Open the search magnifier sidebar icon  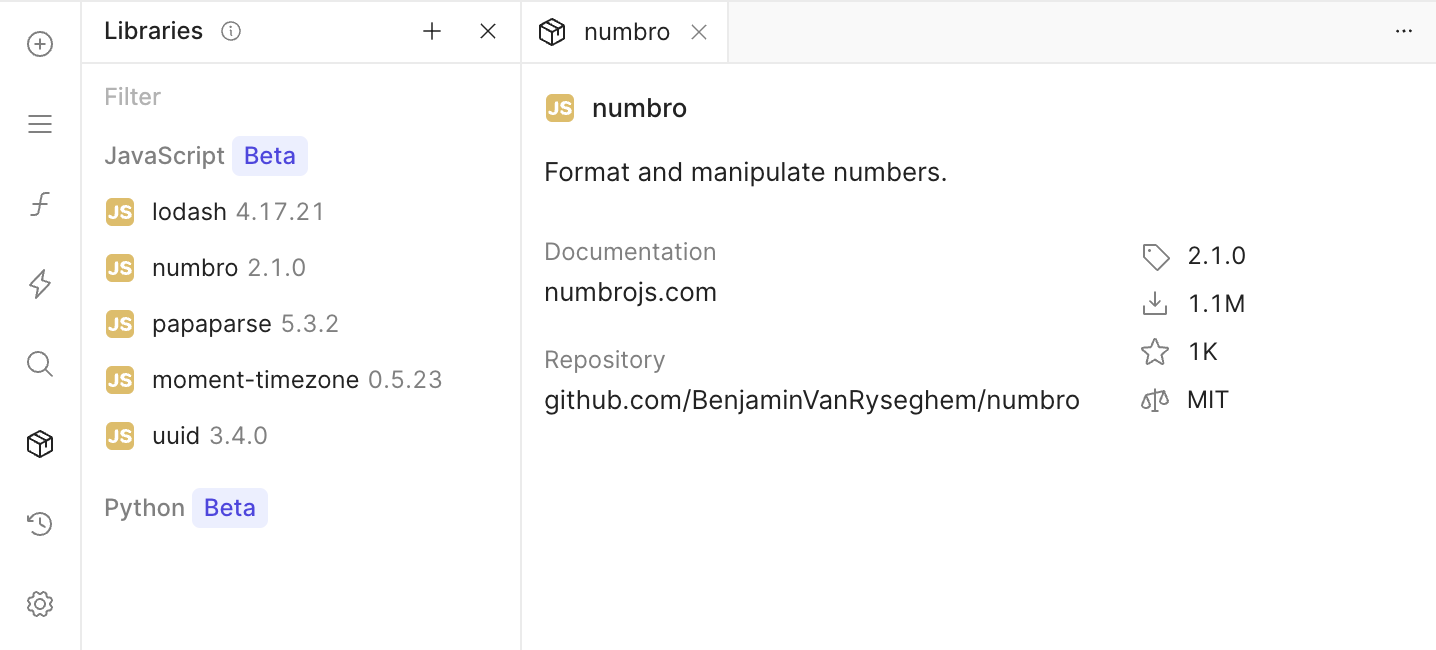40,364
